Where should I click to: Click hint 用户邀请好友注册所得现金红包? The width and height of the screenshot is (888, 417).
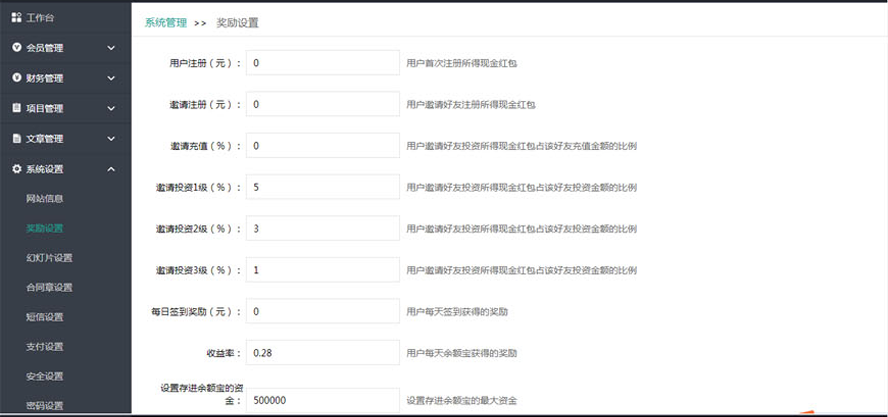point(471,105)
